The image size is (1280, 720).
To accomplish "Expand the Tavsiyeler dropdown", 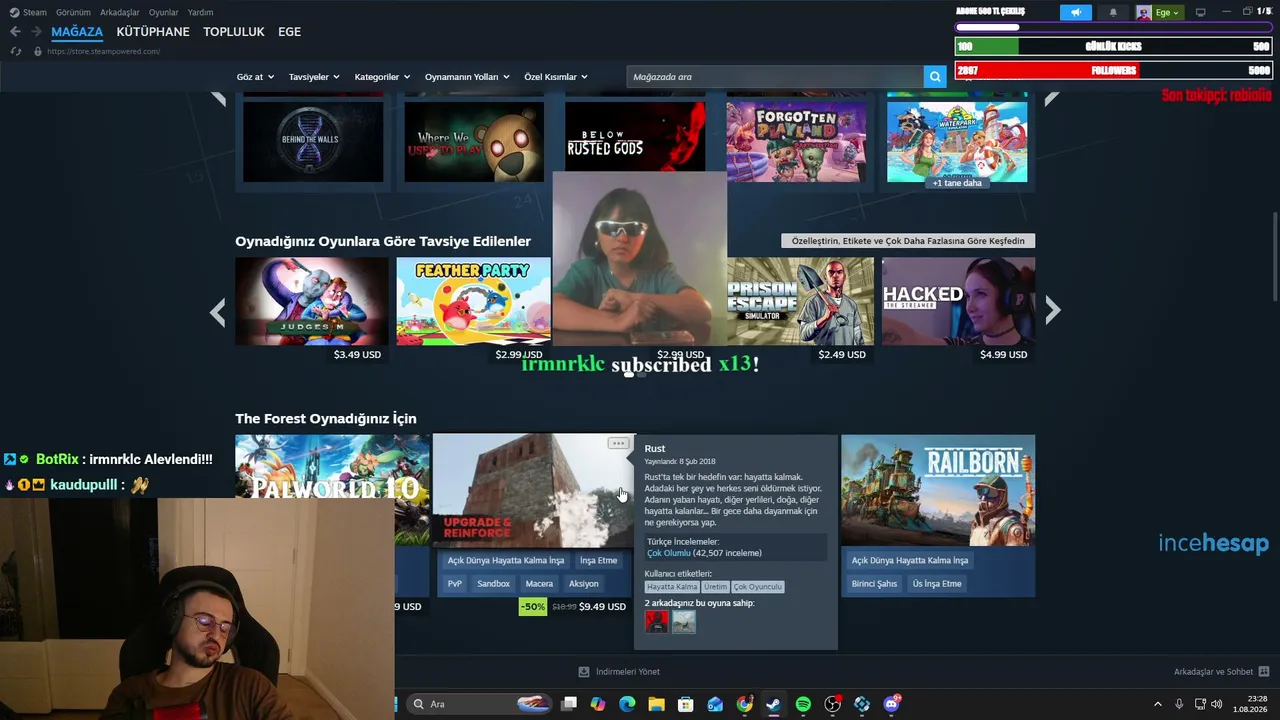I will point(314,77).
